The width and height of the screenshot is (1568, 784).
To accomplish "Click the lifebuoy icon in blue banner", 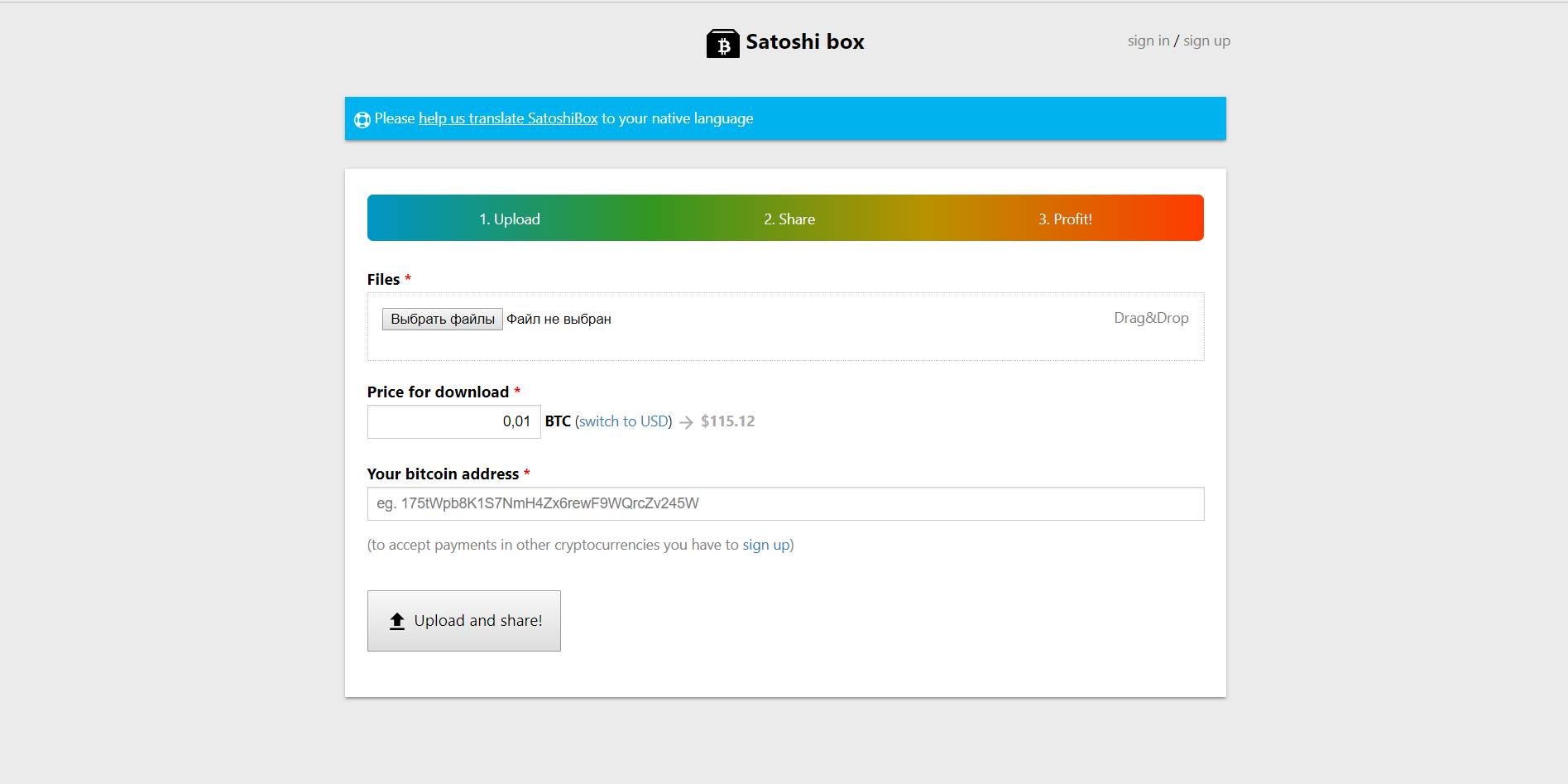I will (362, 119).
